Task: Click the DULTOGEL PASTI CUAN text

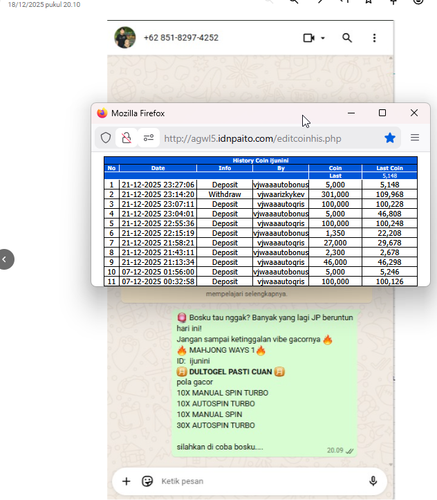Action: point(231,372)
